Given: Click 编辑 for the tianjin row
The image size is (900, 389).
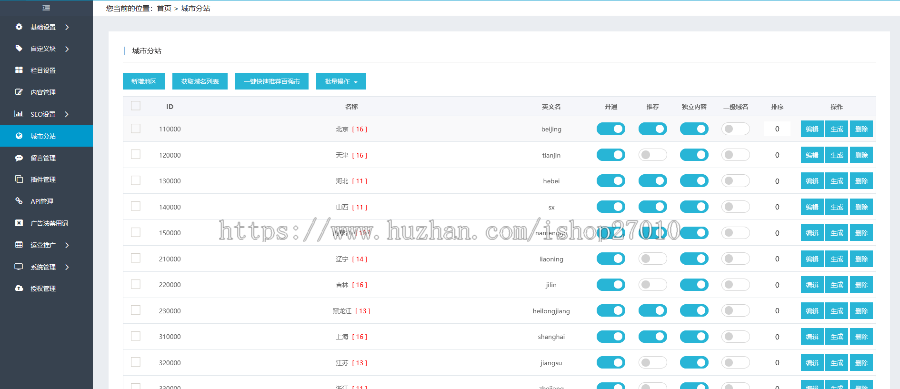Looking at the screenshot, I should 812,155.
